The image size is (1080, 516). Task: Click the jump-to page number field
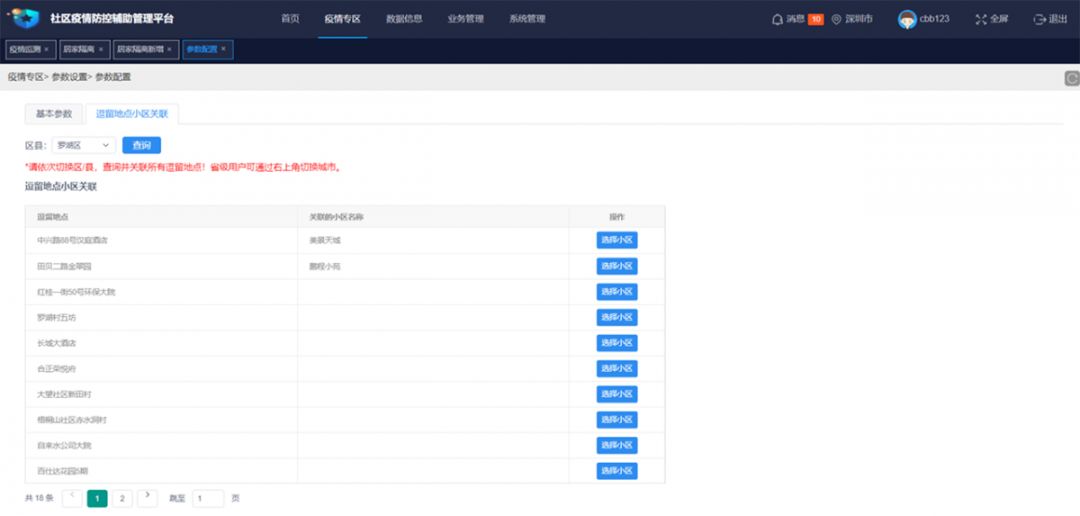(208, 498)
